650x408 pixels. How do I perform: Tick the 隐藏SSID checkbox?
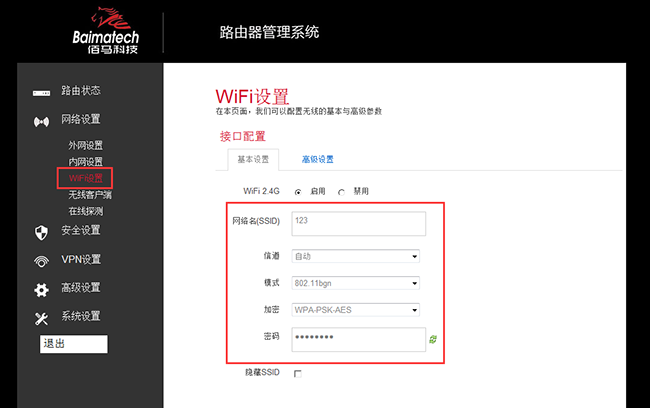(x=297, y=373)
